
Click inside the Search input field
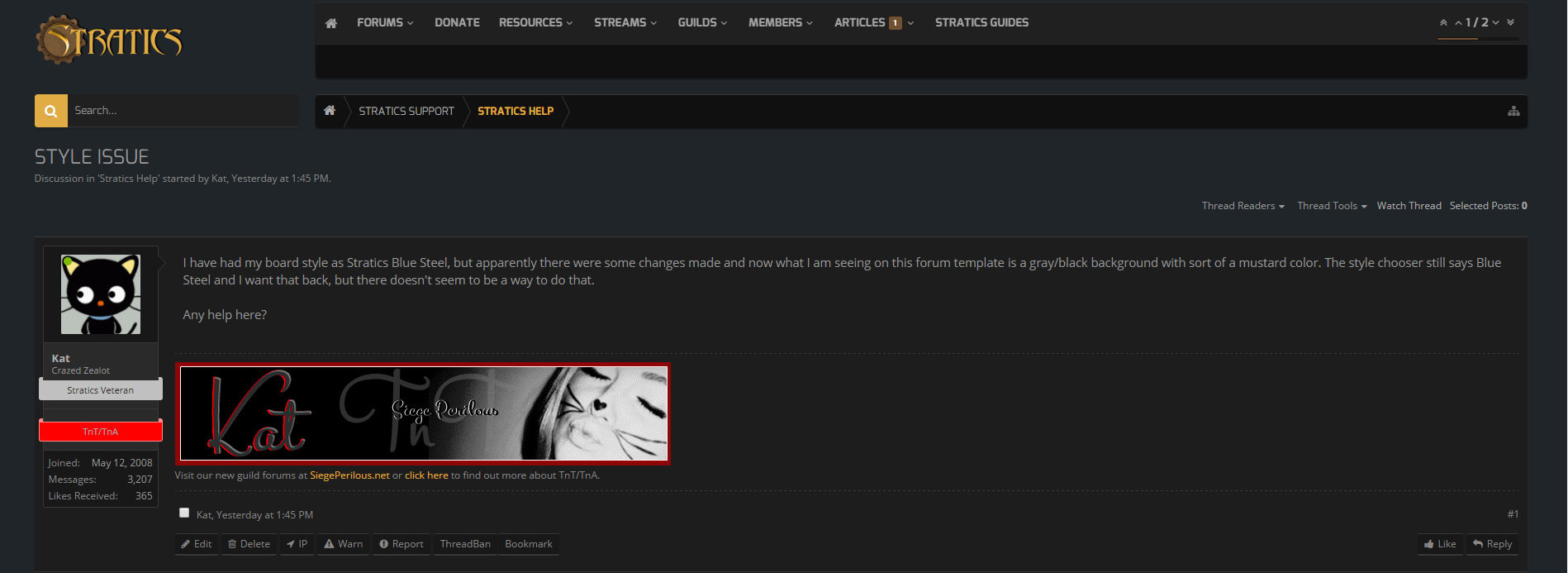tap(183, 111)
